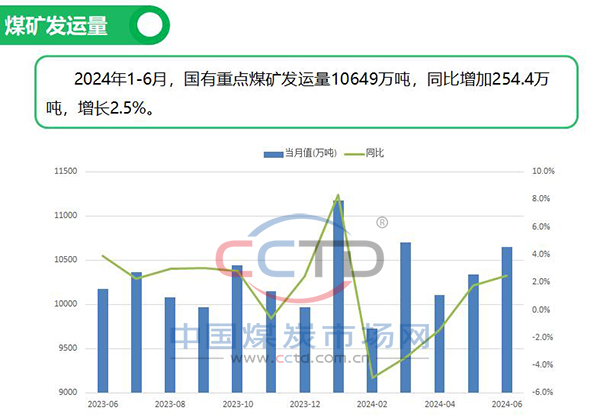Viewport: 600px width, 417px height.
Task: Click the white circle in the green header
Action: click(x=149, y=26)
